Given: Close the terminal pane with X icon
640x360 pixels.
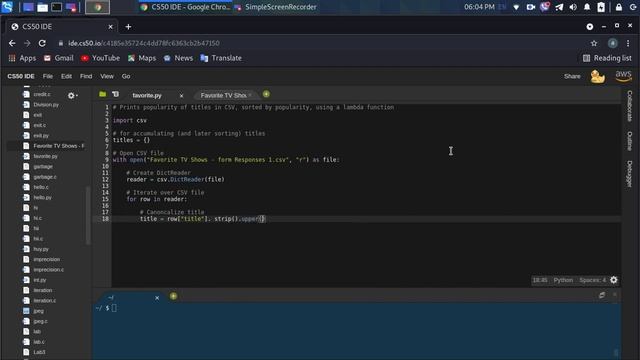Looking at the screenshot, I should point(615,295).
